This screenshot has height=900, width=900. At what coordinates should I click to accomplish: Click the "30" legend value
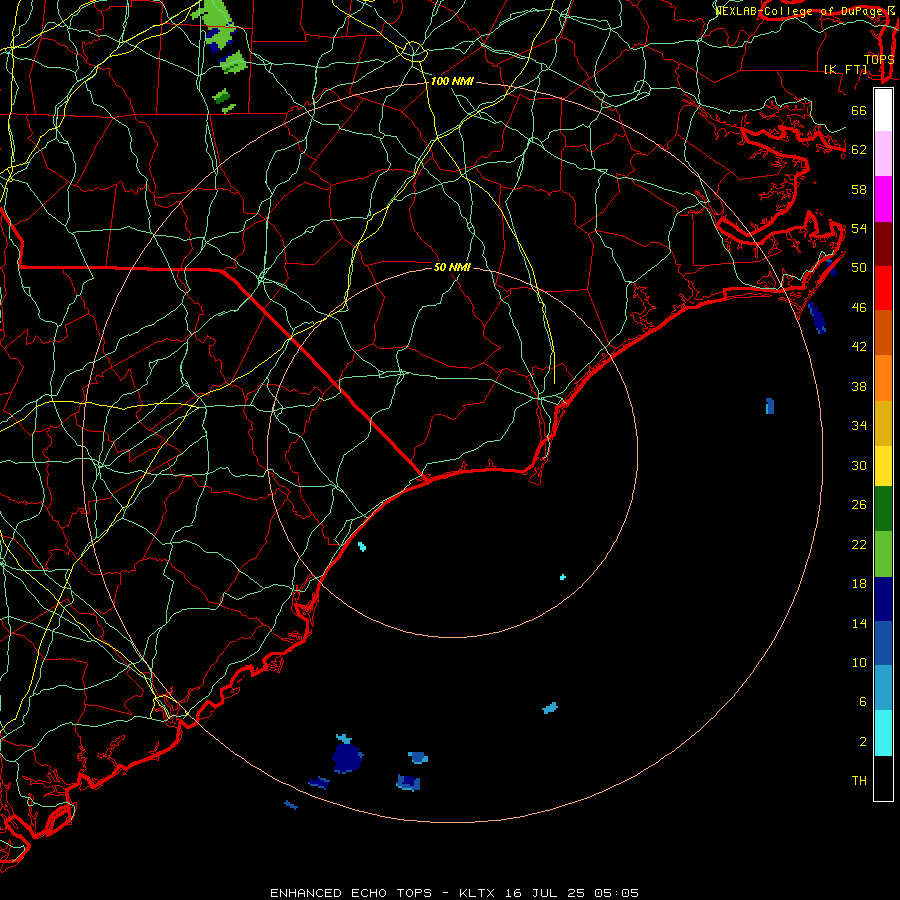coord(859,465)
